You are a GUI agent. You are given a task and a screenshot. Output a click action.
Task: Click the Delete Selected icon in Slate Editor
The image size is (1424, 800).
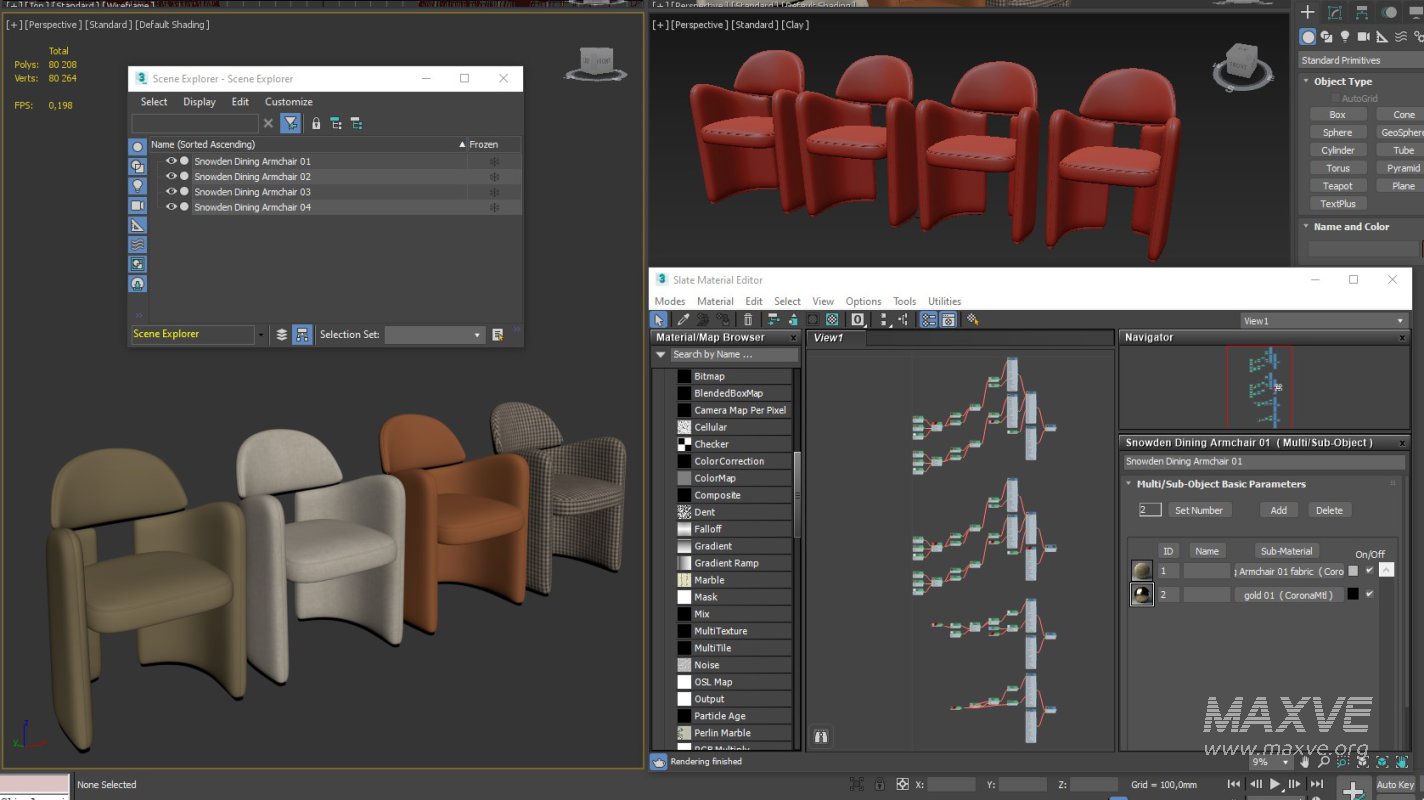(x=748, y=319)
